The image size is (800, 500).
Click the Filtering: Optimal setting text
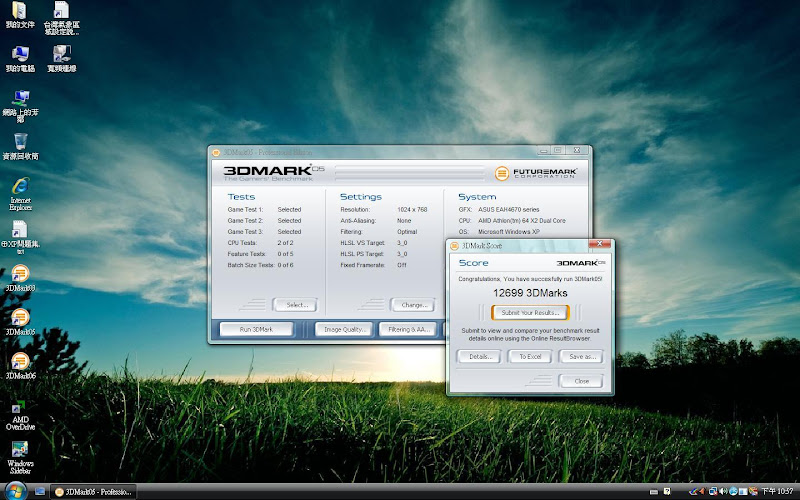click(379, 232)
